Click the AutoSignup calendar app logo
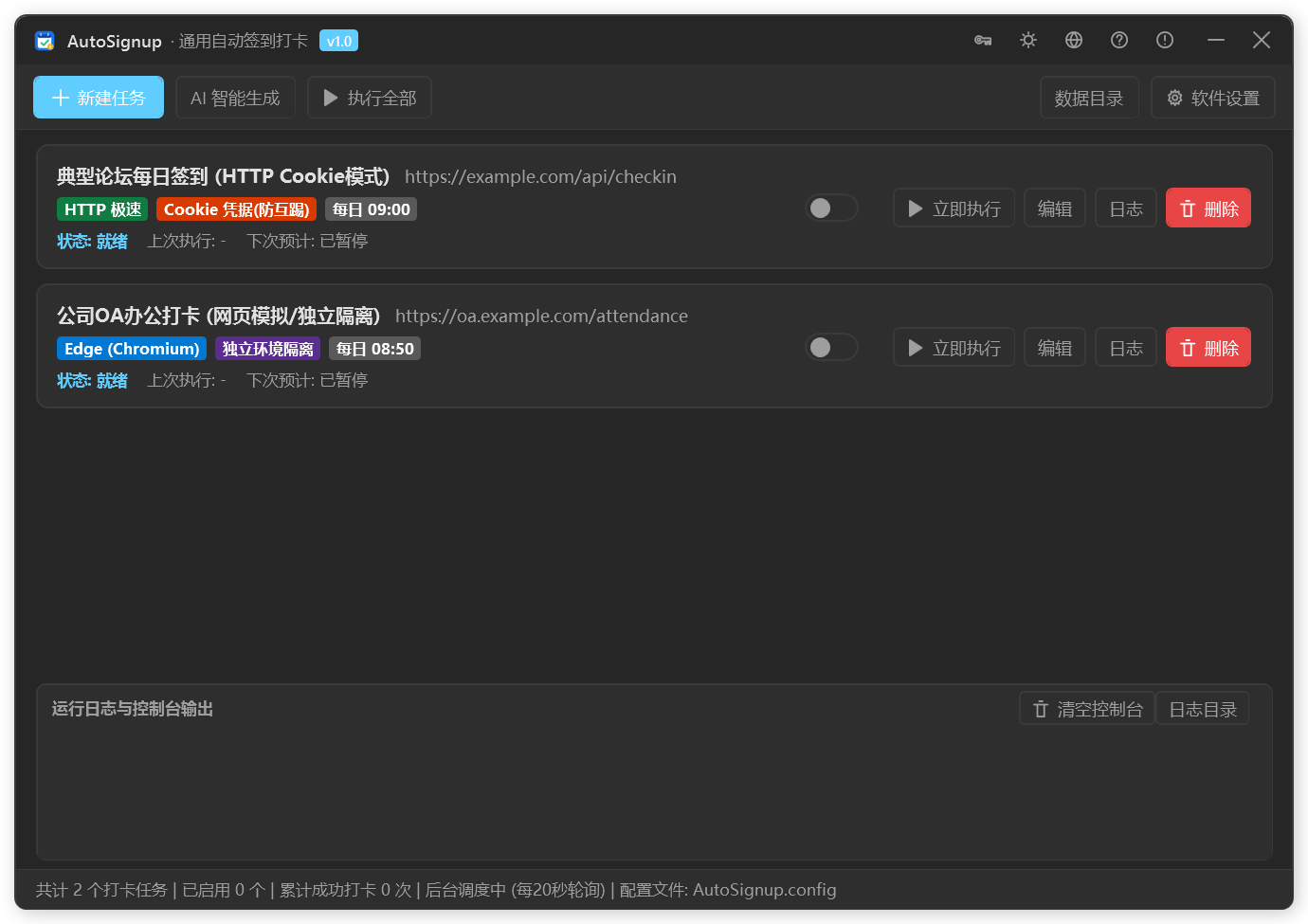 click(45, 41)
